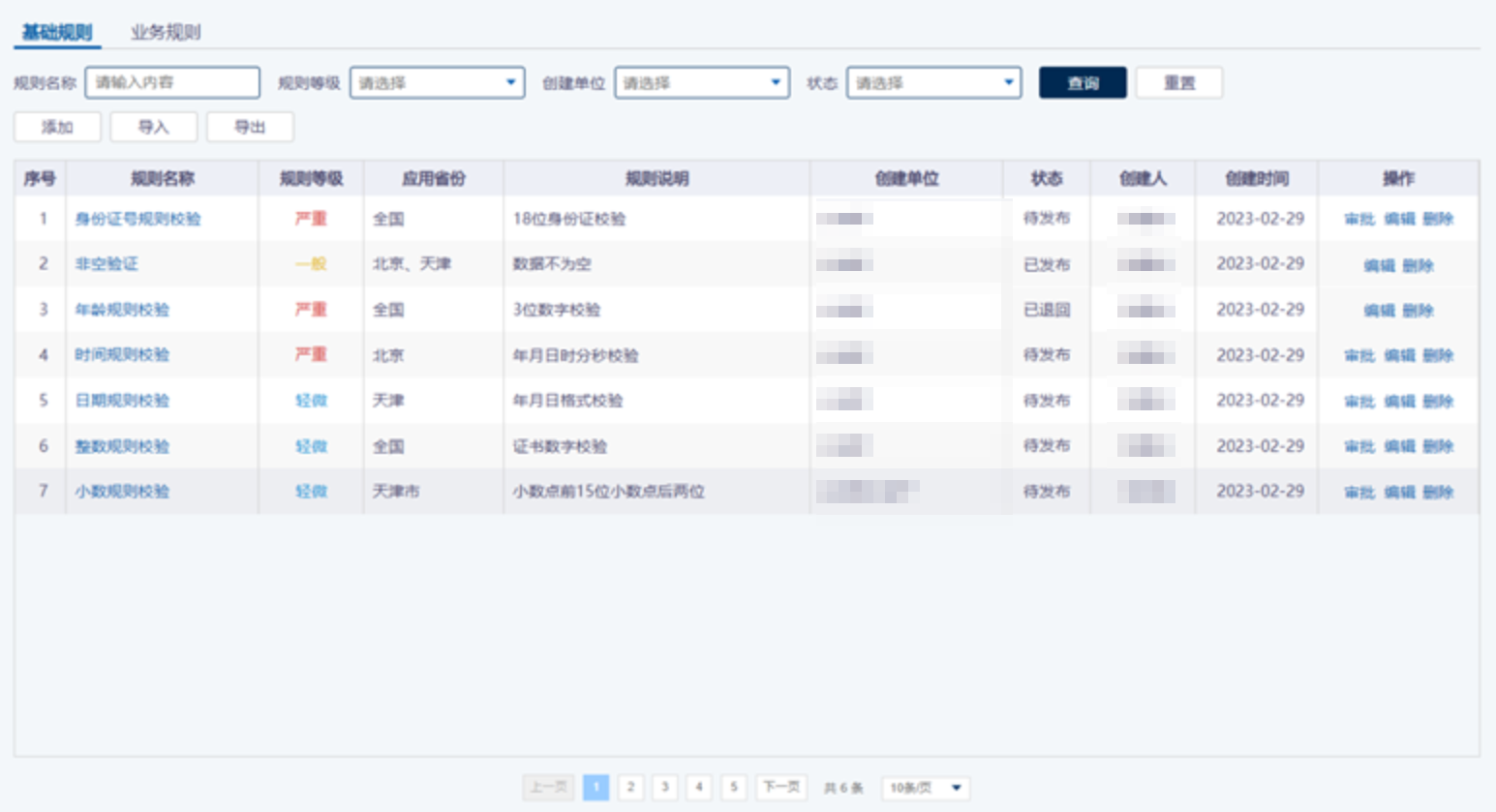Open rule 时间规则校验
1496x812 pixels.
pos(122,354)
